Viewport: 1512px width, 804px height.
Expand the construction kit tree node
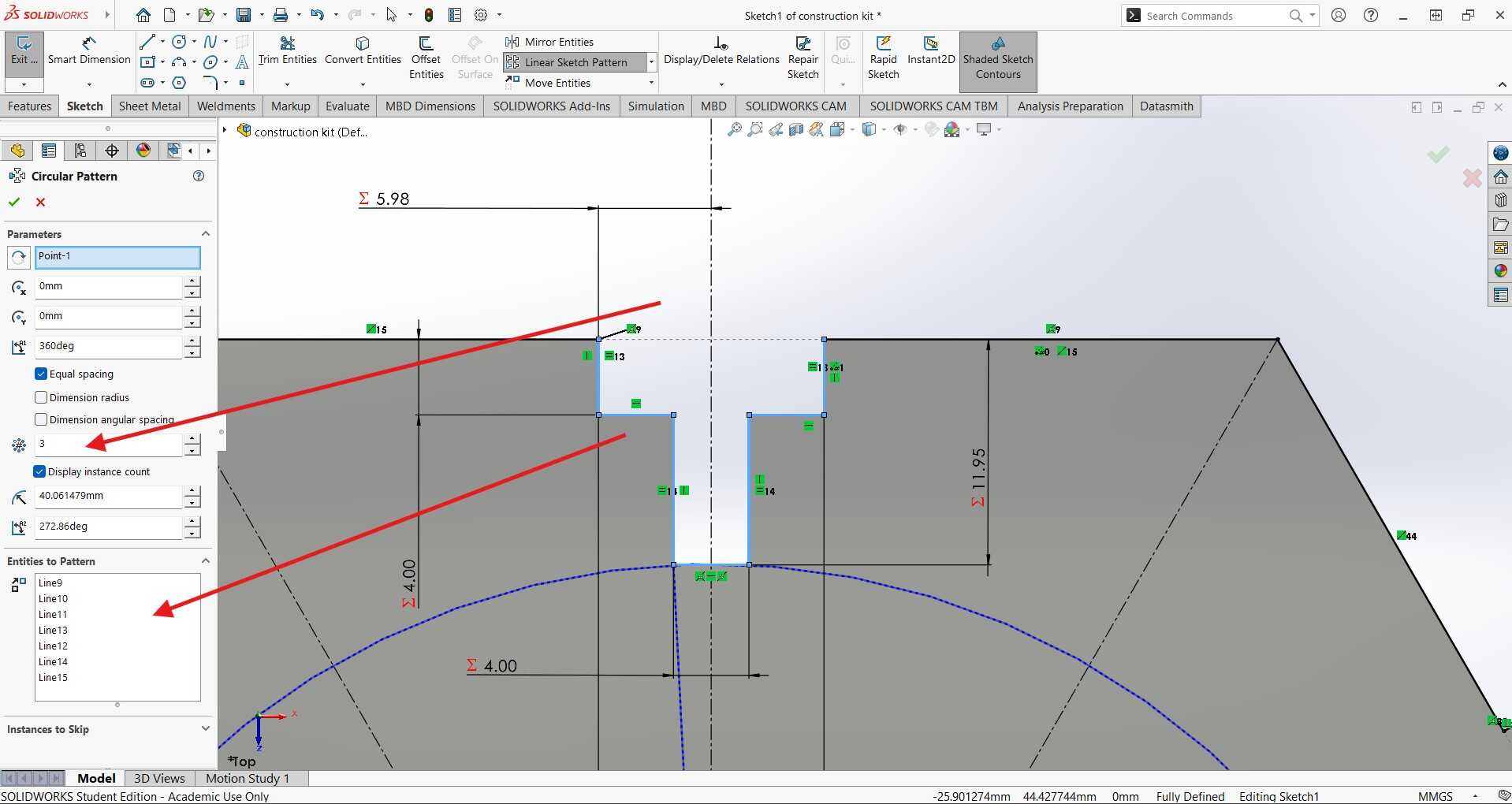[x=225, y=130]
